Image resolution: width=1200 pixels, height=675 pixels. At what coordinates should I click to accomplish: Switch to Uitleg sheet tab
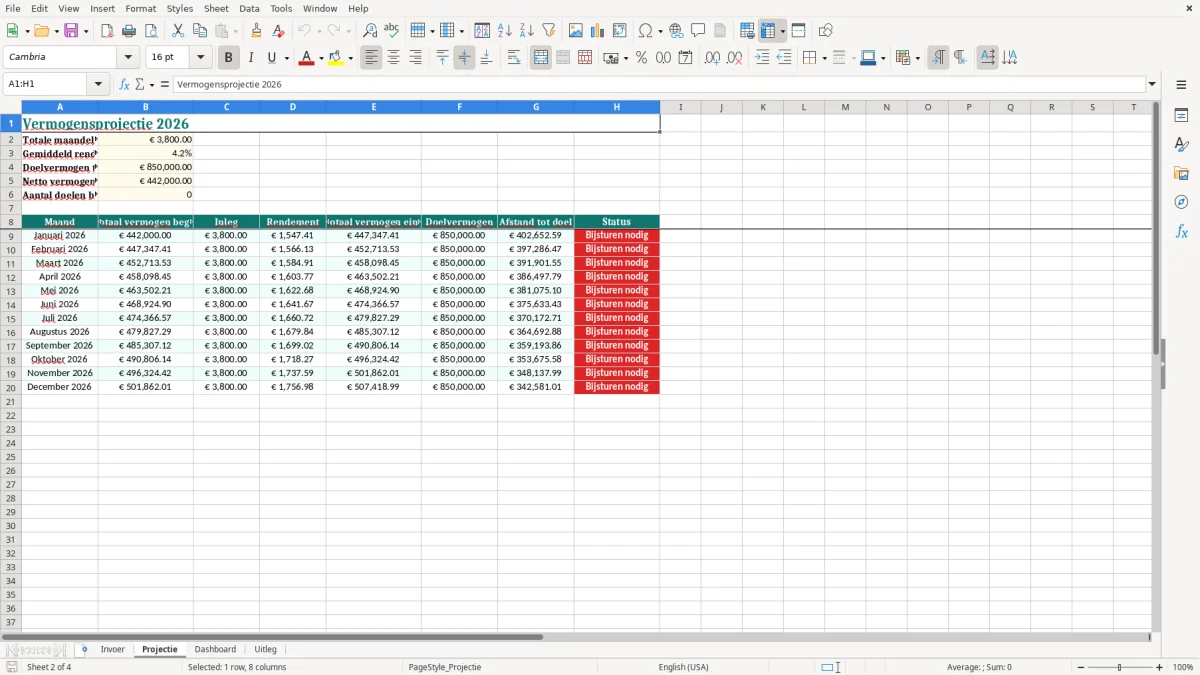tap(266, 650)
